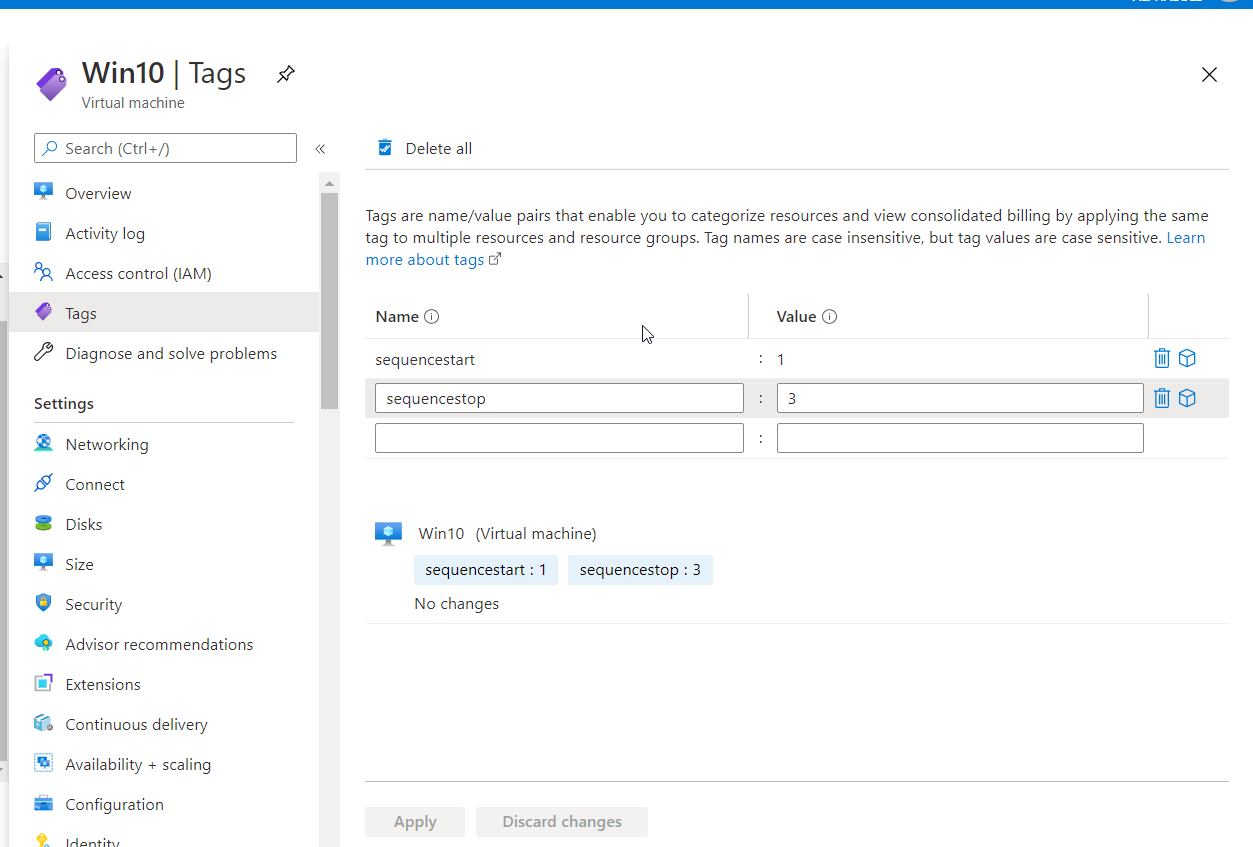
Task: Click the Networking globe icon
Action: point(43,443)
